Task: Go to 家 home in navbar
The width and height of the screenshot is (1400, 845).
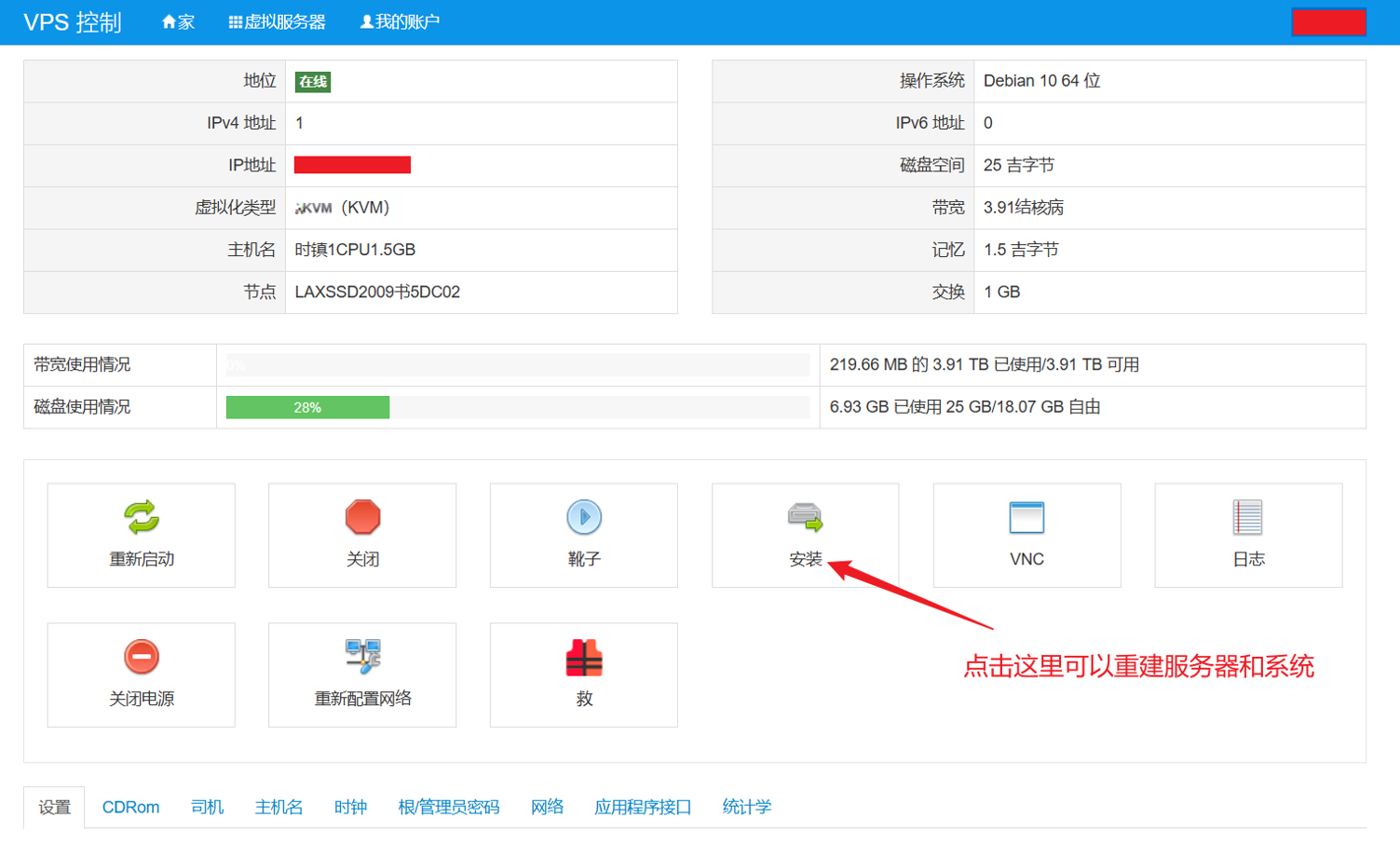Action: tap(178, 22)
